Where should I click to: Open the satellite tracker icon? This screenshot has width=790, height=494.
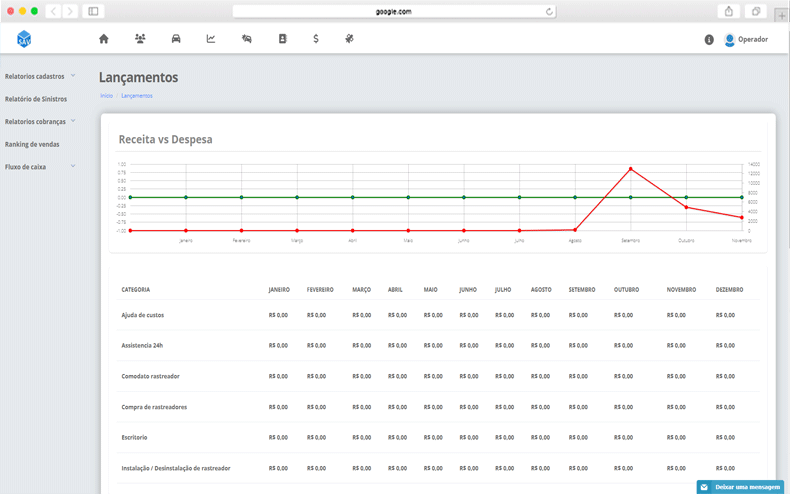coord(349,39)
